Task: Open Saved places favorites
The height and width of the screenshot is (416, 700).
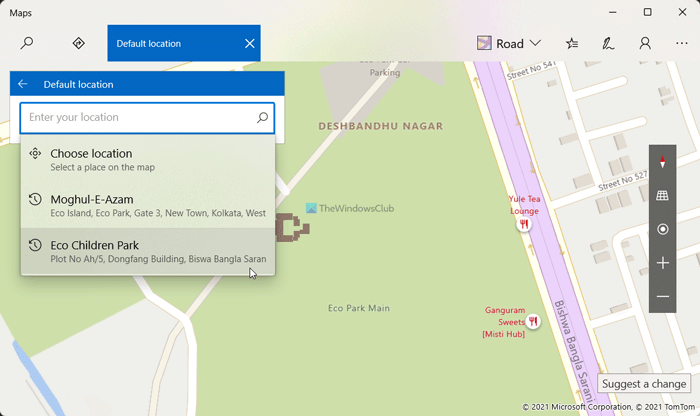Action: click(x=572, y=43)
